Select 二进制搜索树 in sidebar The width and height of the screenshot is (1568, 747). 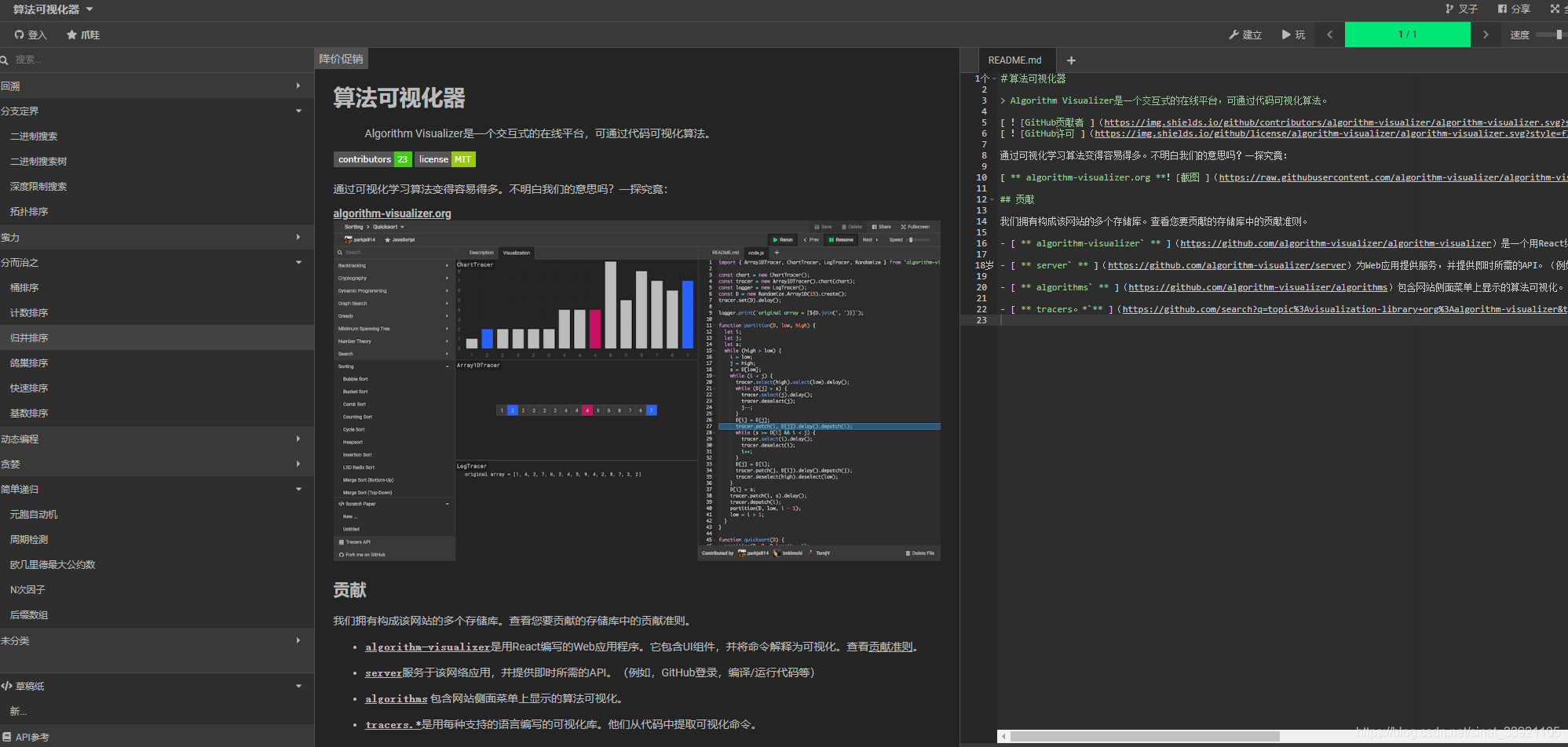click(157, 161)
